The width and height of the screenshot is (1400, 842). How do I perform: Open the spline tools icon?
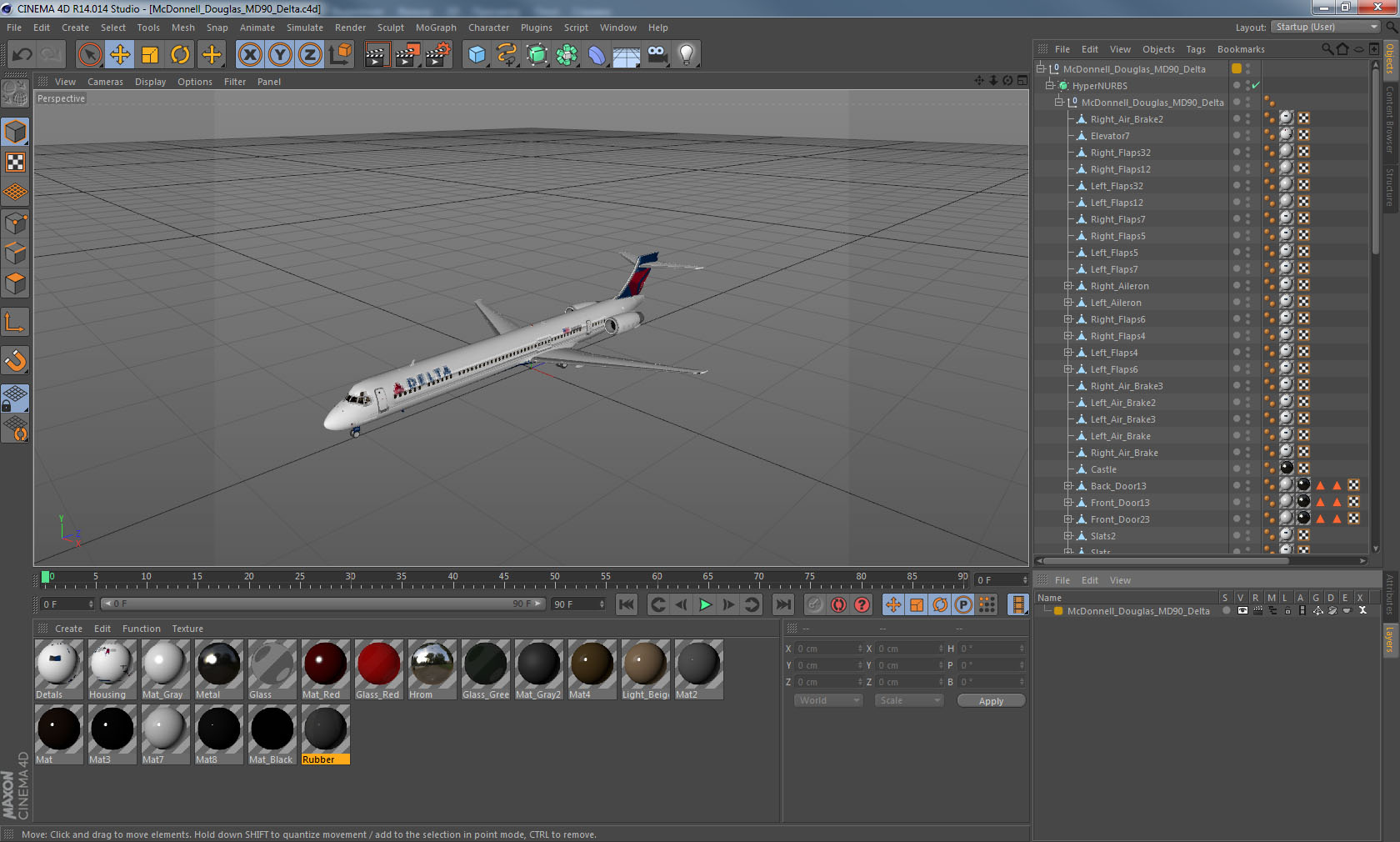507,55
